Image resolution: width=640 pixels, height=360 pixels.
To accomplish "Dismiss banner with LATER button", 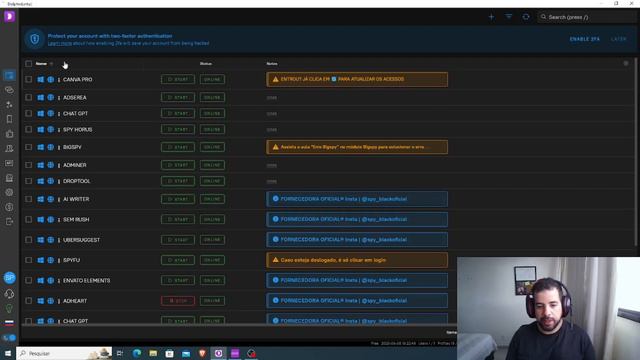I will [619, 39].
